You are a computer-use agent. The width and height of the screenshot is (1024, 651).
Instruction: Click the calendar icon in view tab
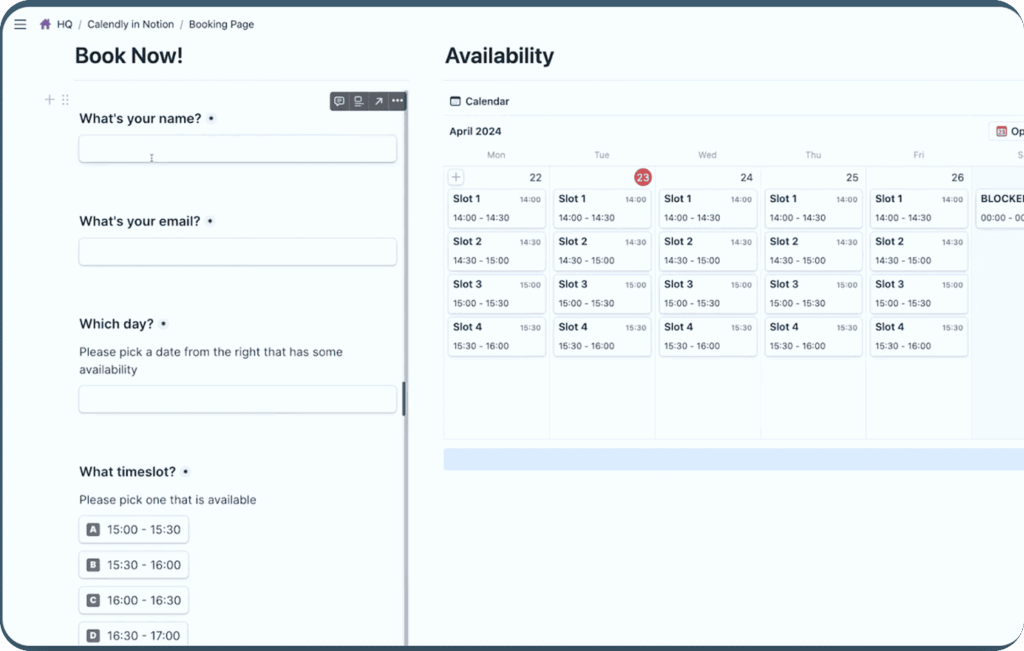[455, 101]
